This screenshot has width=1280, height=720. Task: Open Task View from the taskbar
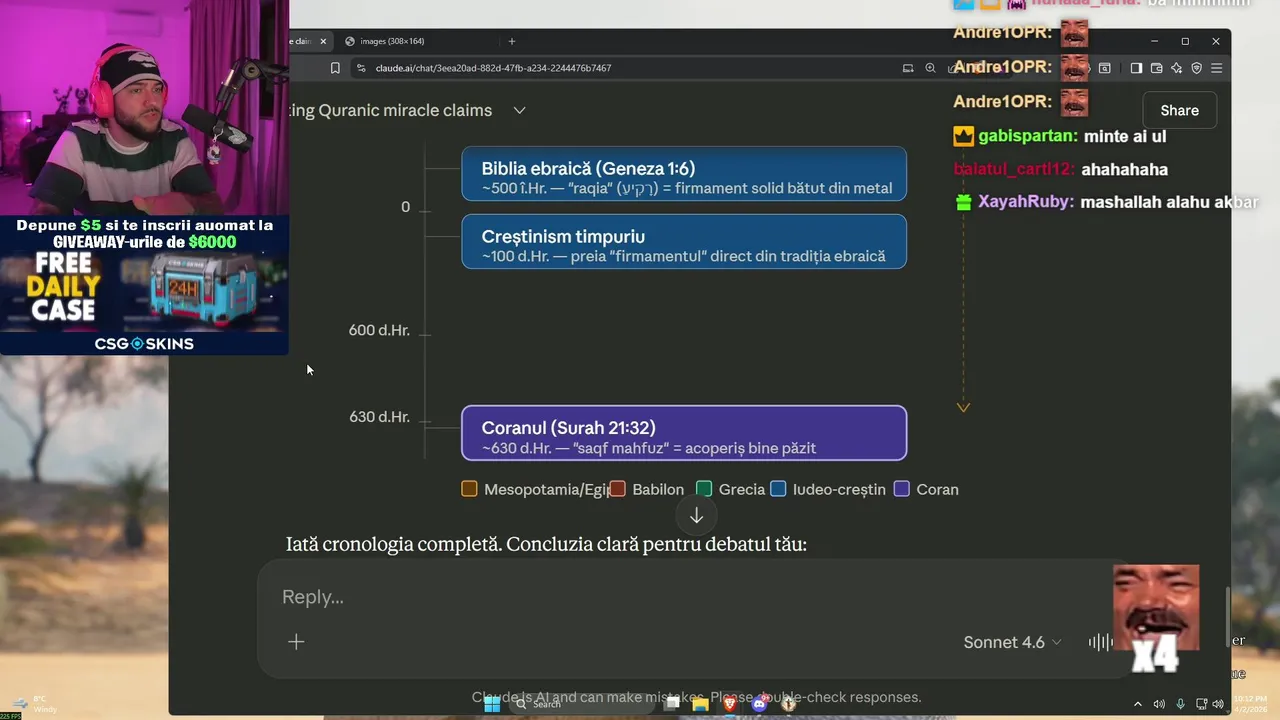672,704
